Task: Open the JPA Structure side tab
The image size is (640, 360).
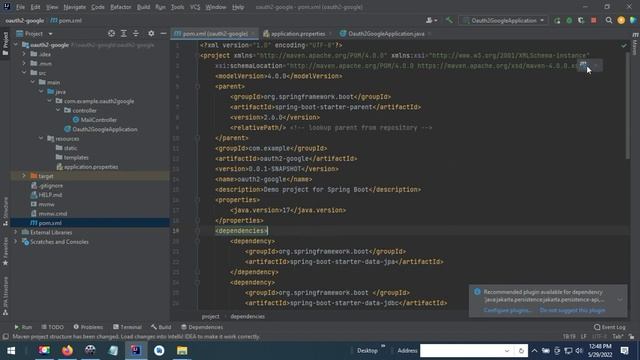Action: (5, 296)
